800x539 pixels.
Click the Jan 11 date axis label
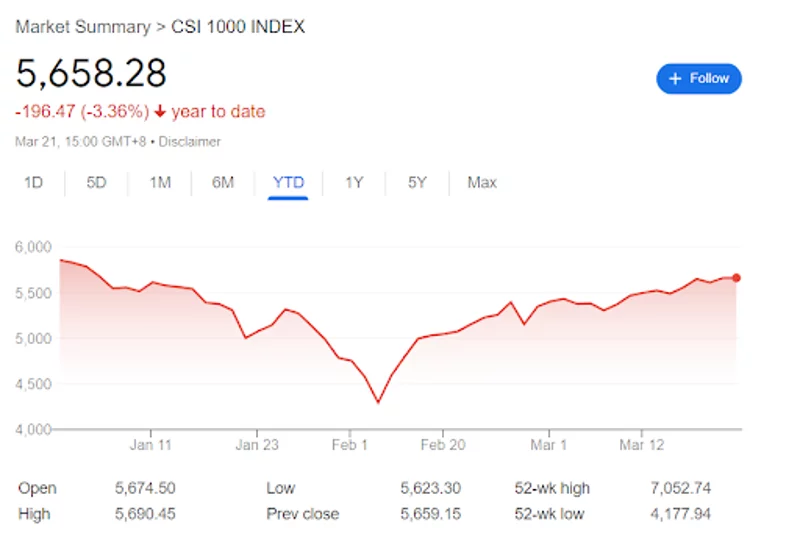pyautogui.click(x=151, y=443)
